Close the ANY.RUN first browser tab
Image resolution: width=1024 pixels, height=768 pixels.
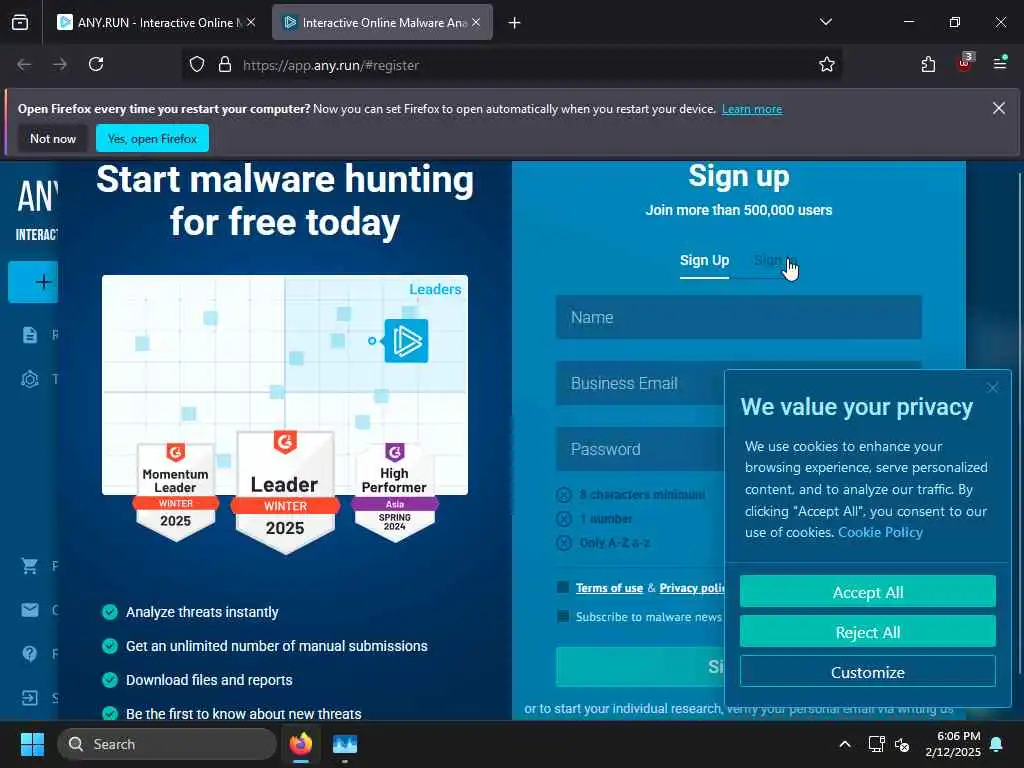tap(251, 23)
